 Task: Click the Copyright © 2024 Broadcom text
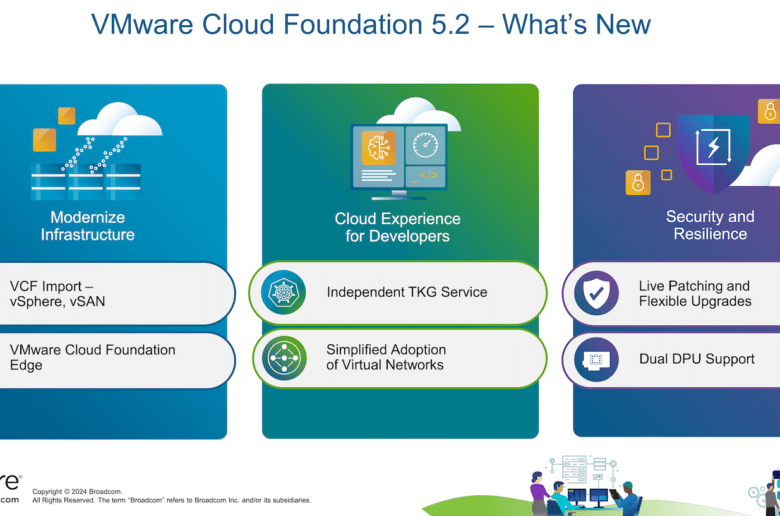77,492
